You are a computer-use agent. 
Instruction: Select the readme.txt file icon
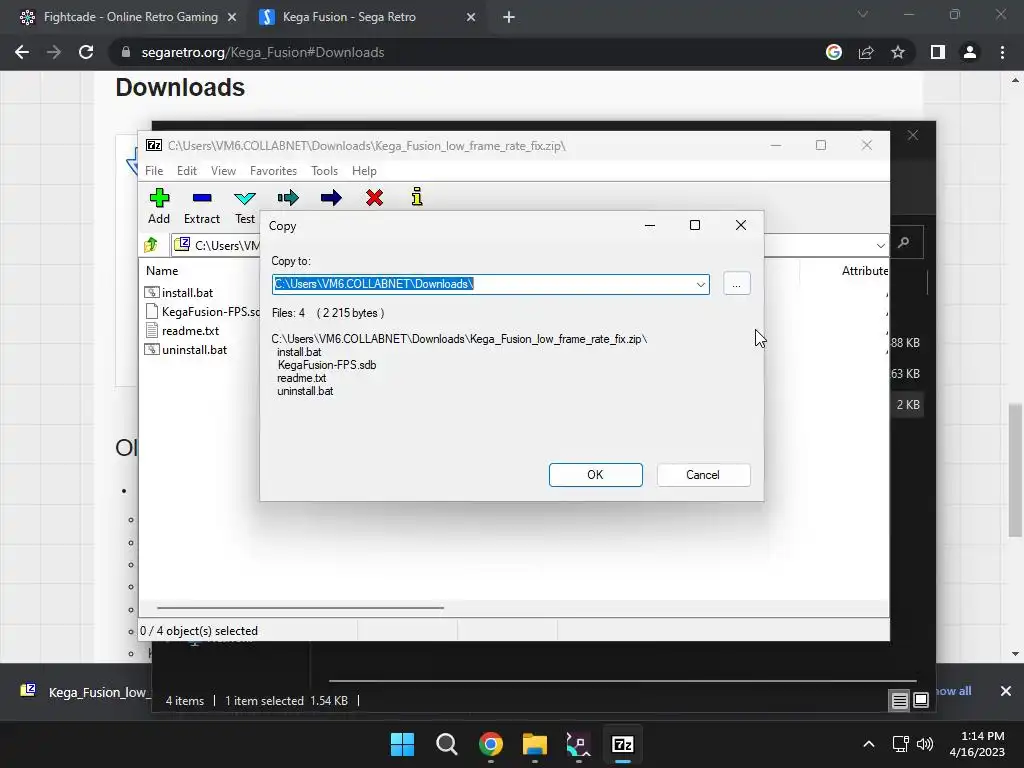click(152, 330)
